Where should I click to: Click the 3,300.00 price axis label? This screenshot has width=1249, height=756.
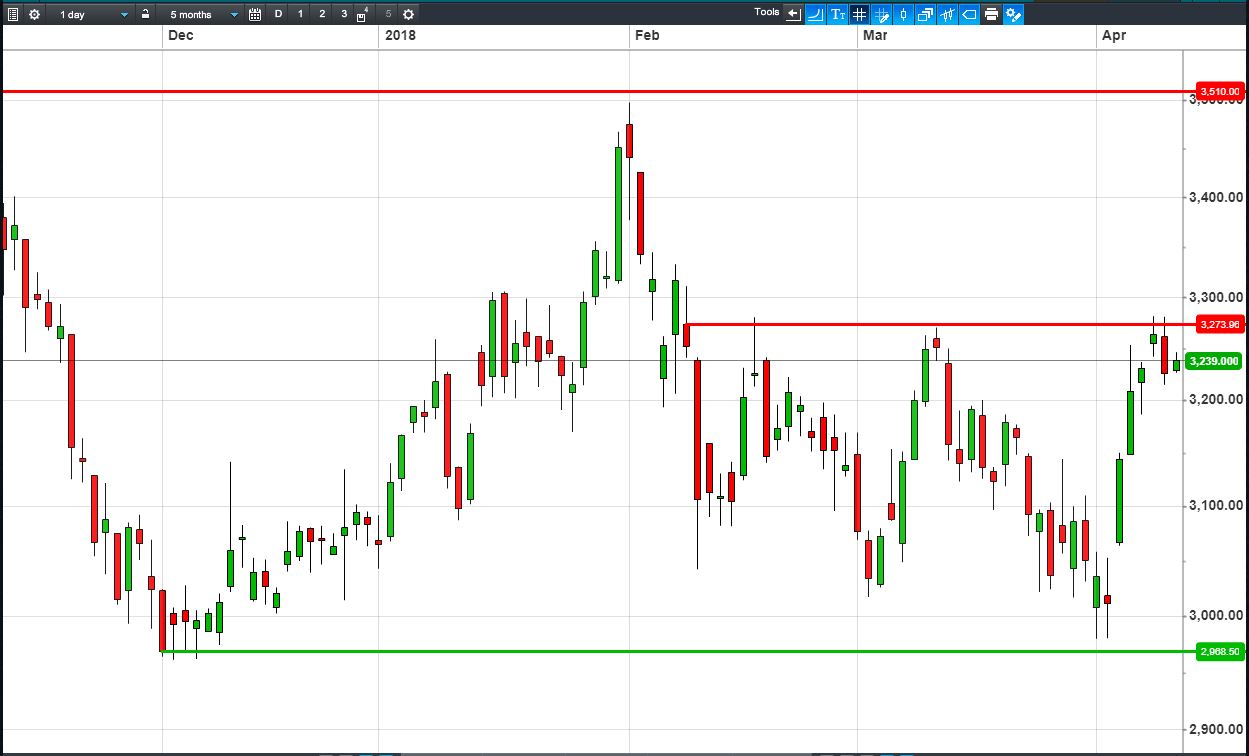[x=1215, y=297]
